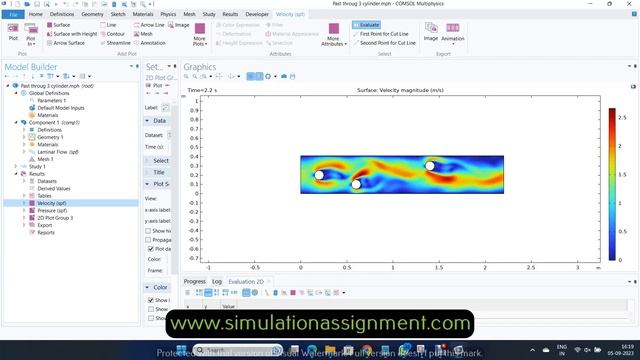
Task: Click the magenta table graph icon
Action: coord(293,293)
